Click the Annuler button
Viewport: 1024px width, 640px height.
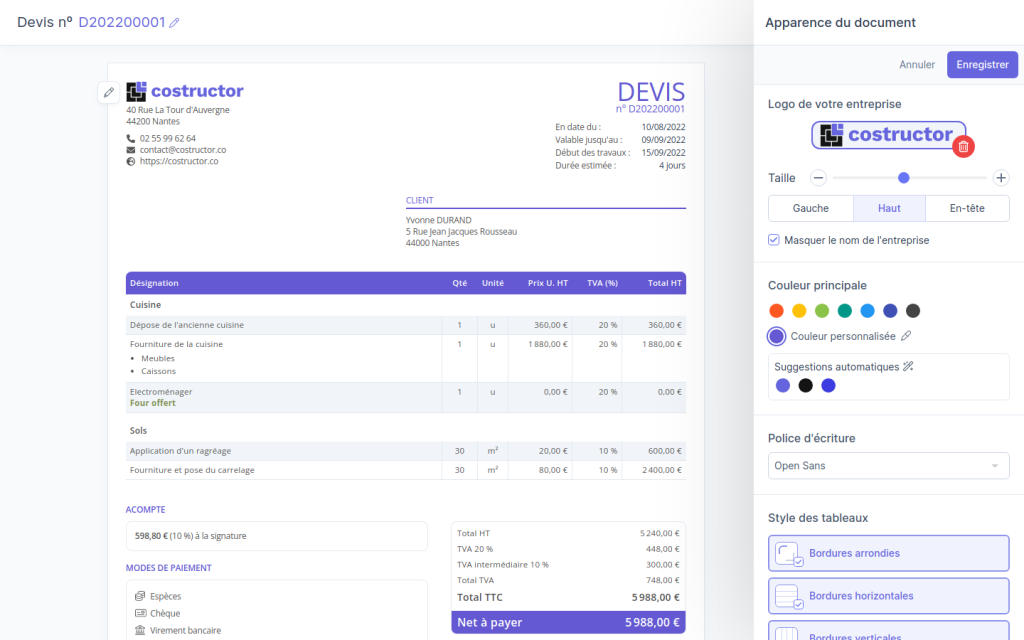point(916,63)
